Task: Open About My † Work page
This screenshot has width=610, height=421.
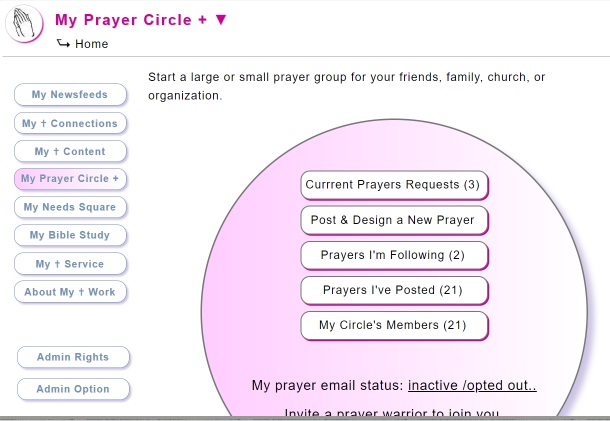Action: pyautogui.click(x=70, y=292)
